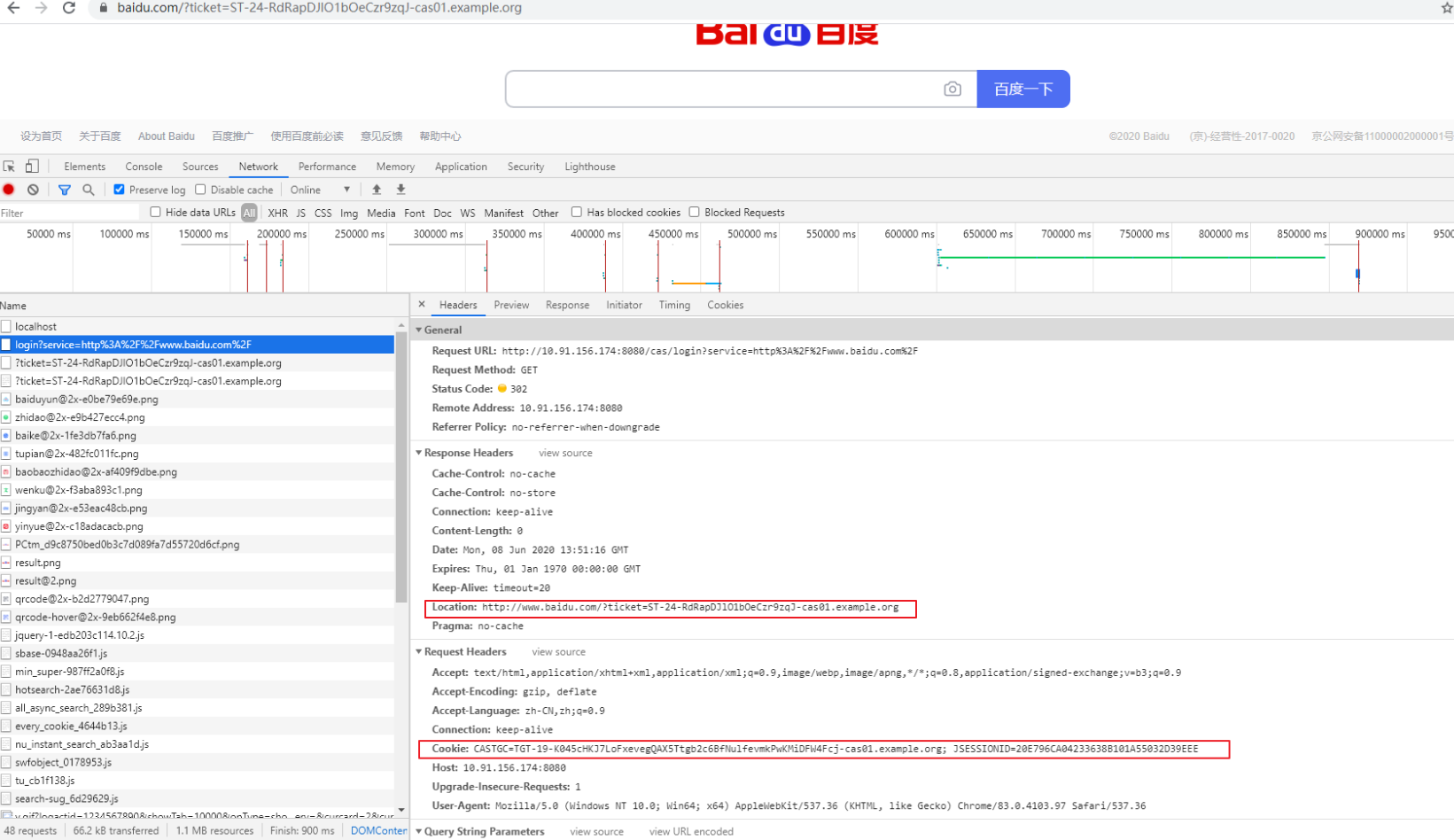Click the site info lock icon
This screenshot has height=840, width=1454.
[104, 8]
